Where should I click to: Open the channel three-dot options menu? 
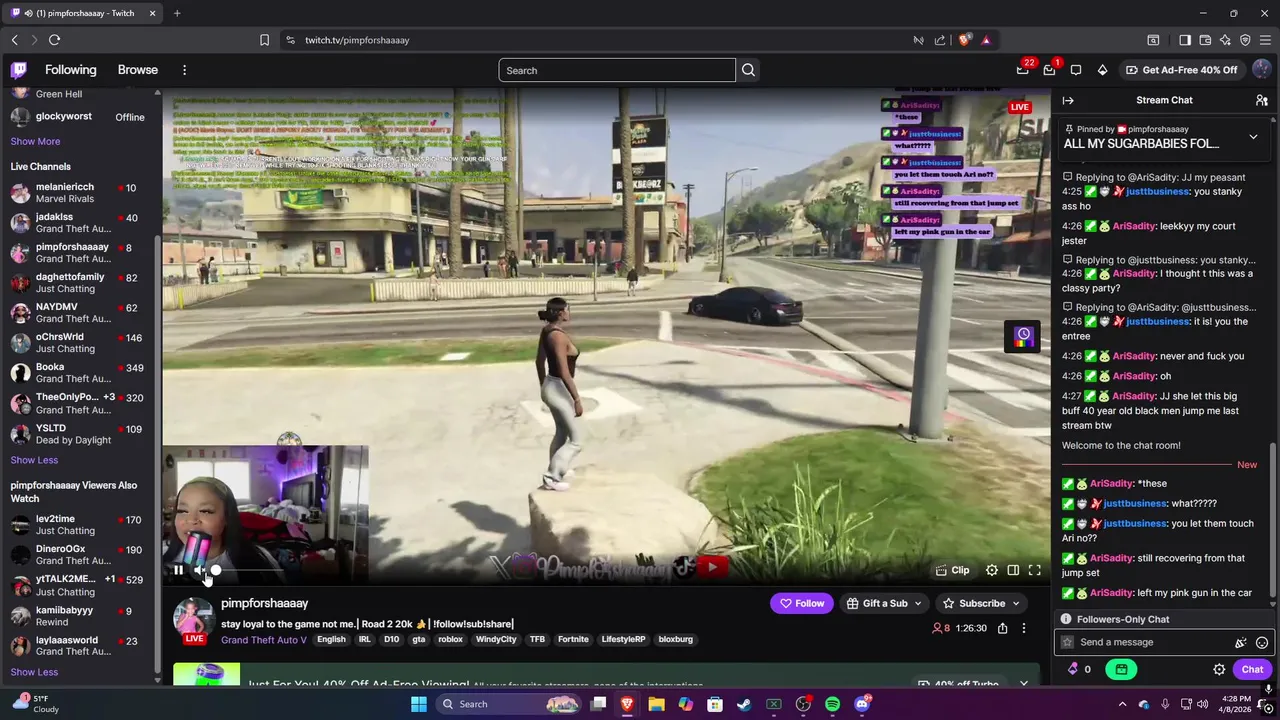coord(1023,628)
